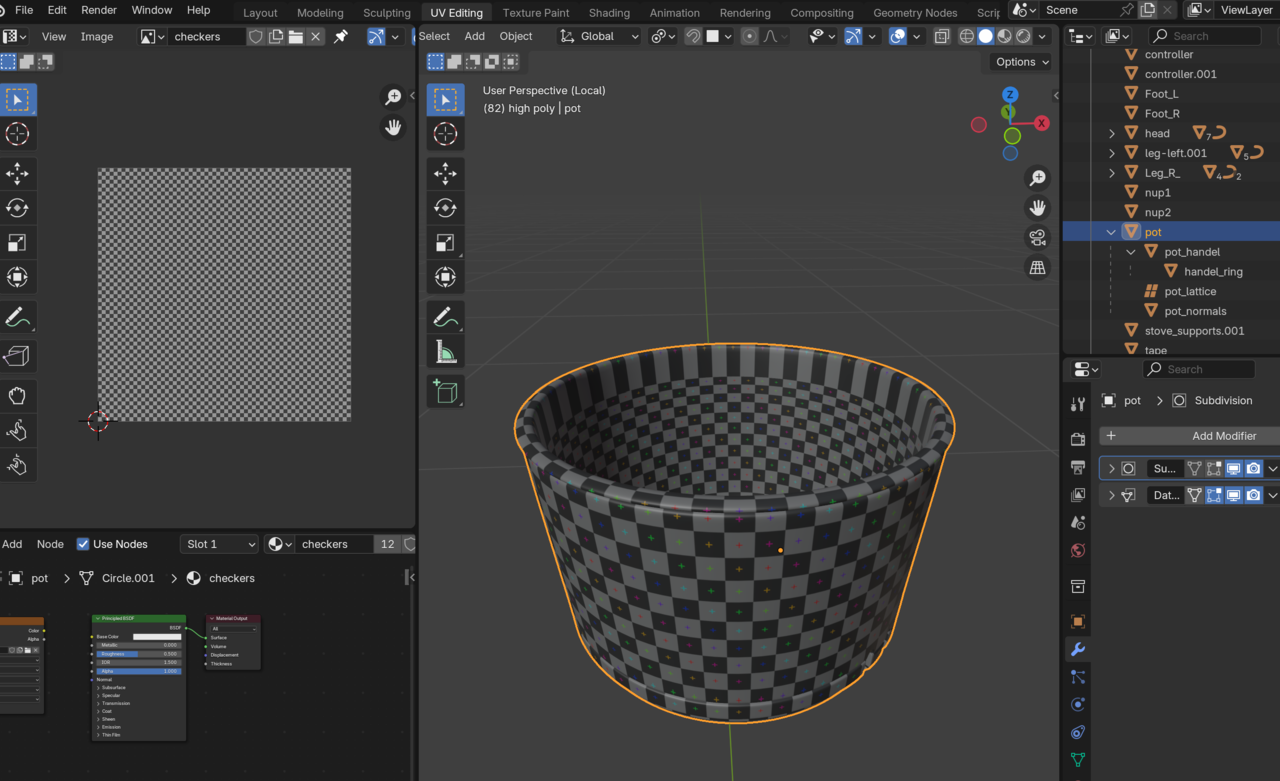Open the Tool properties tab
This screenshot has width=1280, height=781.
[1078, 404]
